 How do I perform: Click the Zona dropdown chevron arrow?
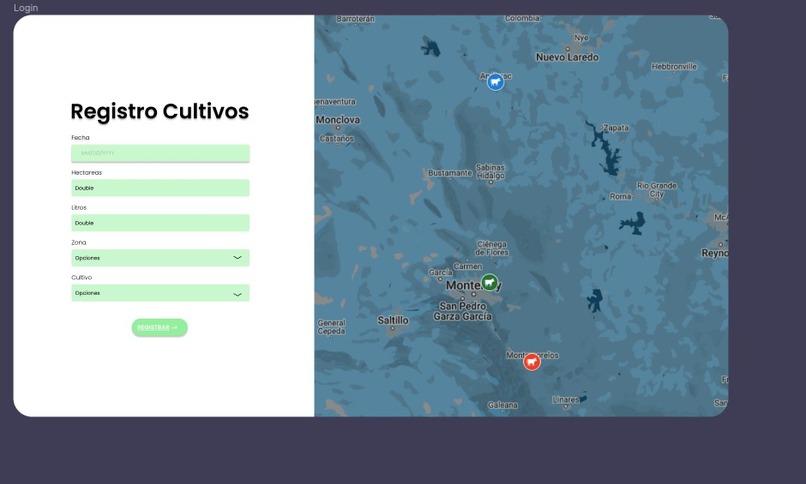click(237, 258)
